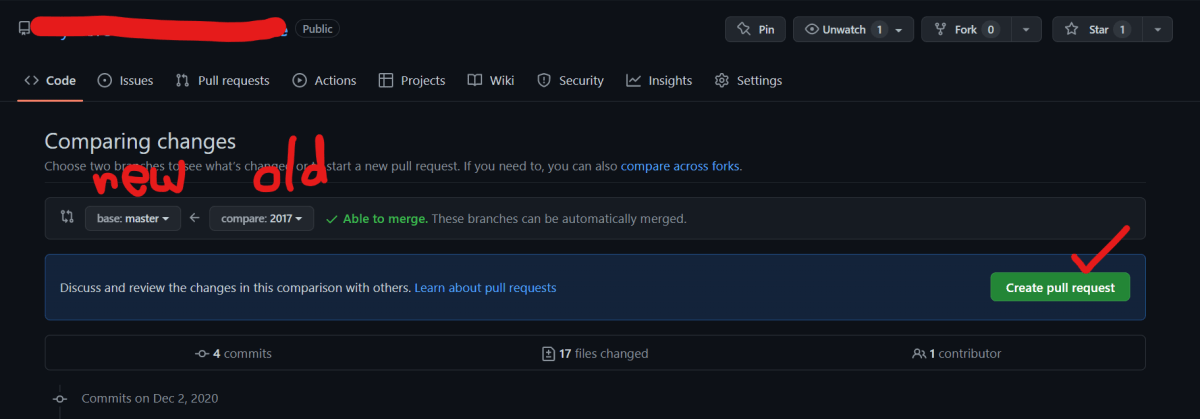The height and width of the screenshot is (419, 1200).
Task: View the Insights tab
Action: click(x=659, y=80)
